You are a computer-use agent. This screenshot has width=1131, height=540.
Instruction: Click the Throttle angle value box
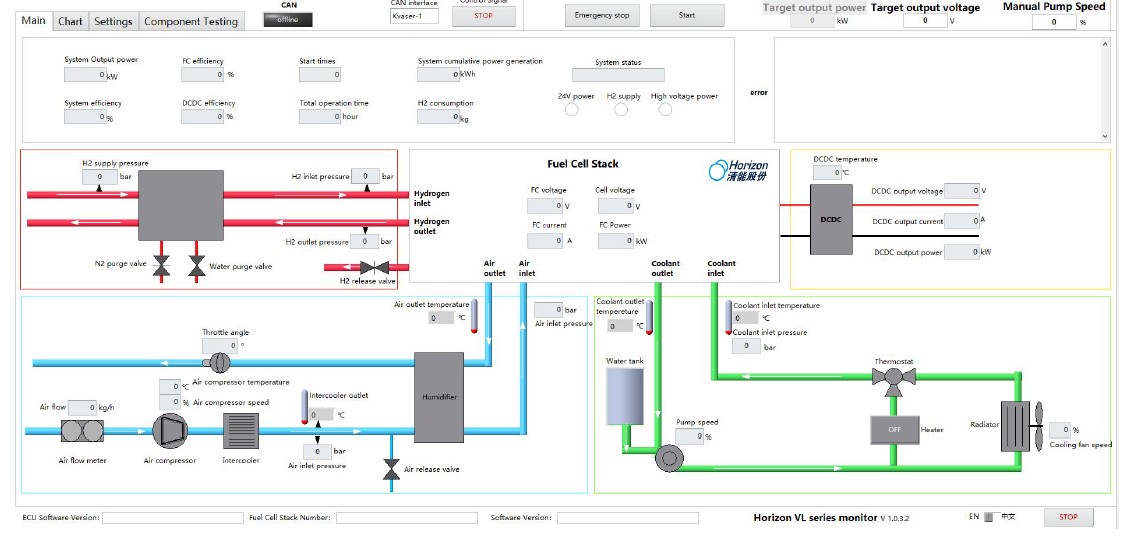[219, 345]
